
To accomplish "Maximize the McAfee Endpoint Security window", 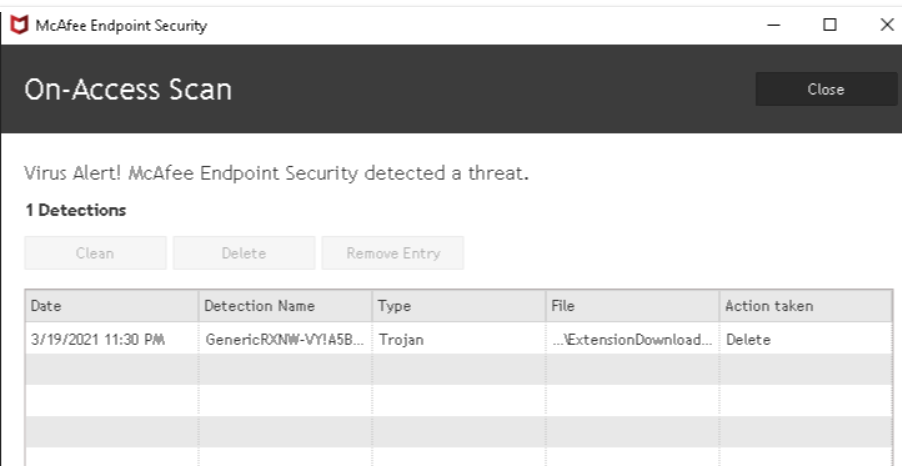I will tap(830, 25).
